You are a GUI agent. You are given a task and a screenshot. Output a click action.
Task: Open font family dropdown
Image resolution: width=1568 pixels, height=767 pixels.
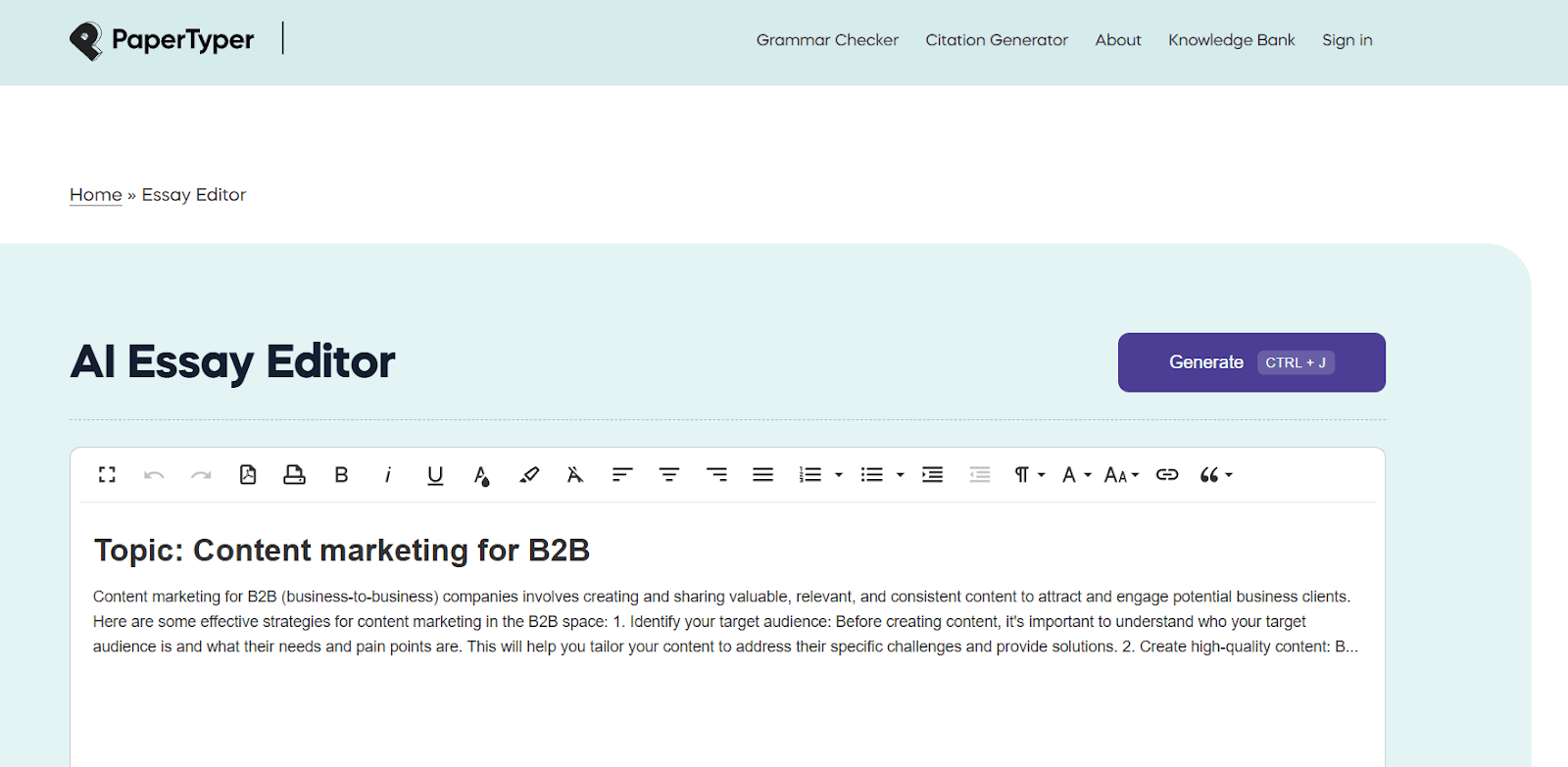(1077, 475)
